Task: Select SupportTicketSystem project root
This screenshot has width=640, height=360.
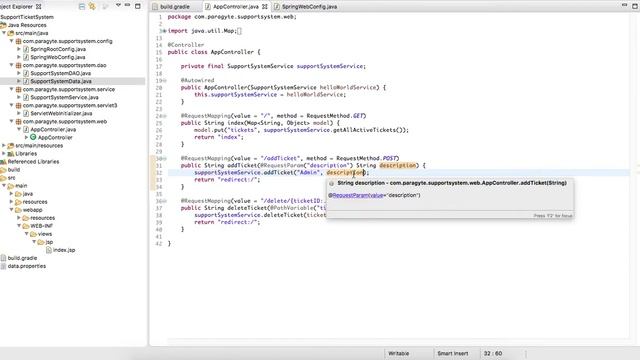Action: [x=27, y=17]
